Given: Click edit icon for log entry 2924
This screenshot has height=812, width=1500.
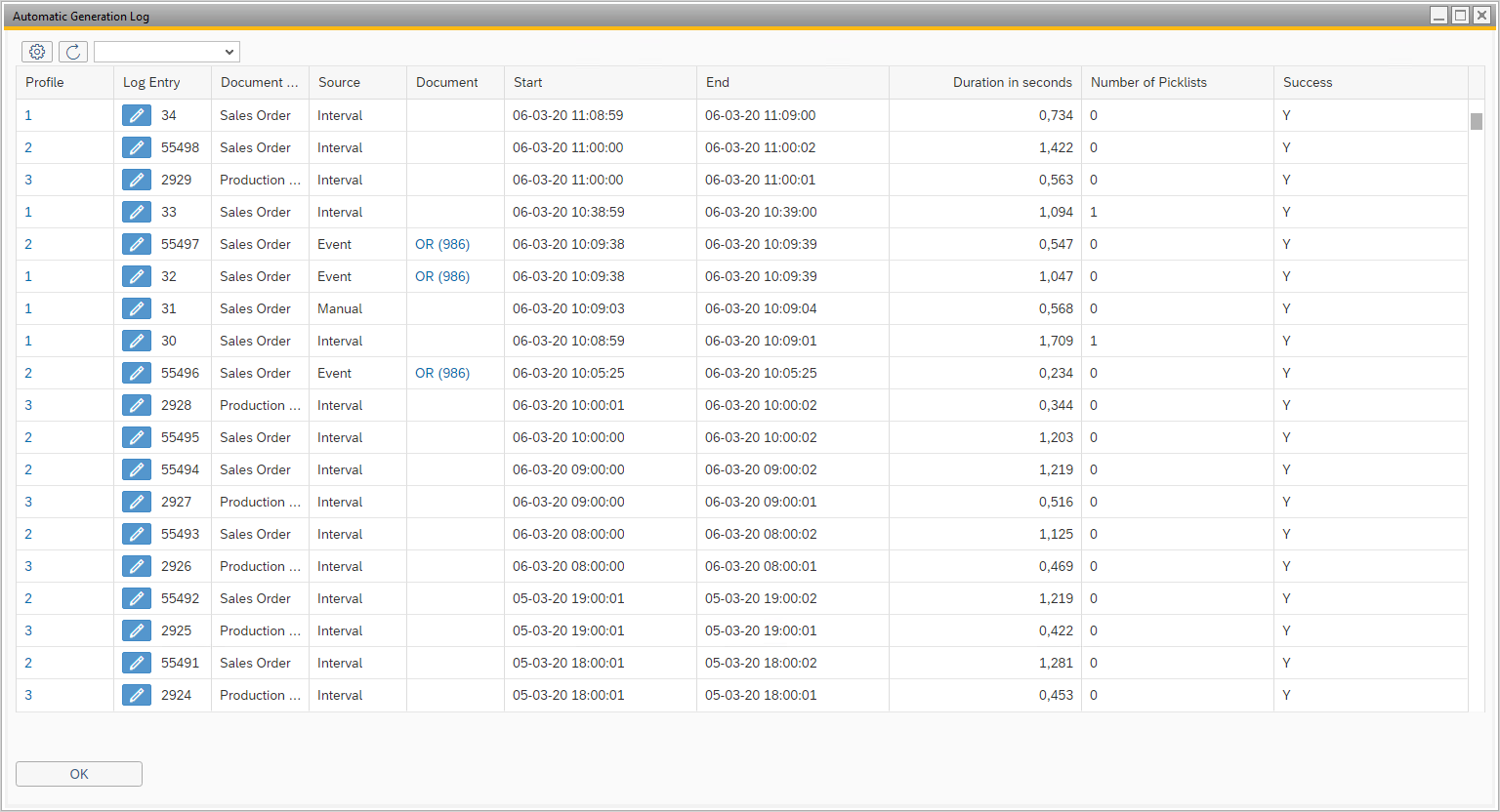Looking at the screenshot, I should [137, 695].
